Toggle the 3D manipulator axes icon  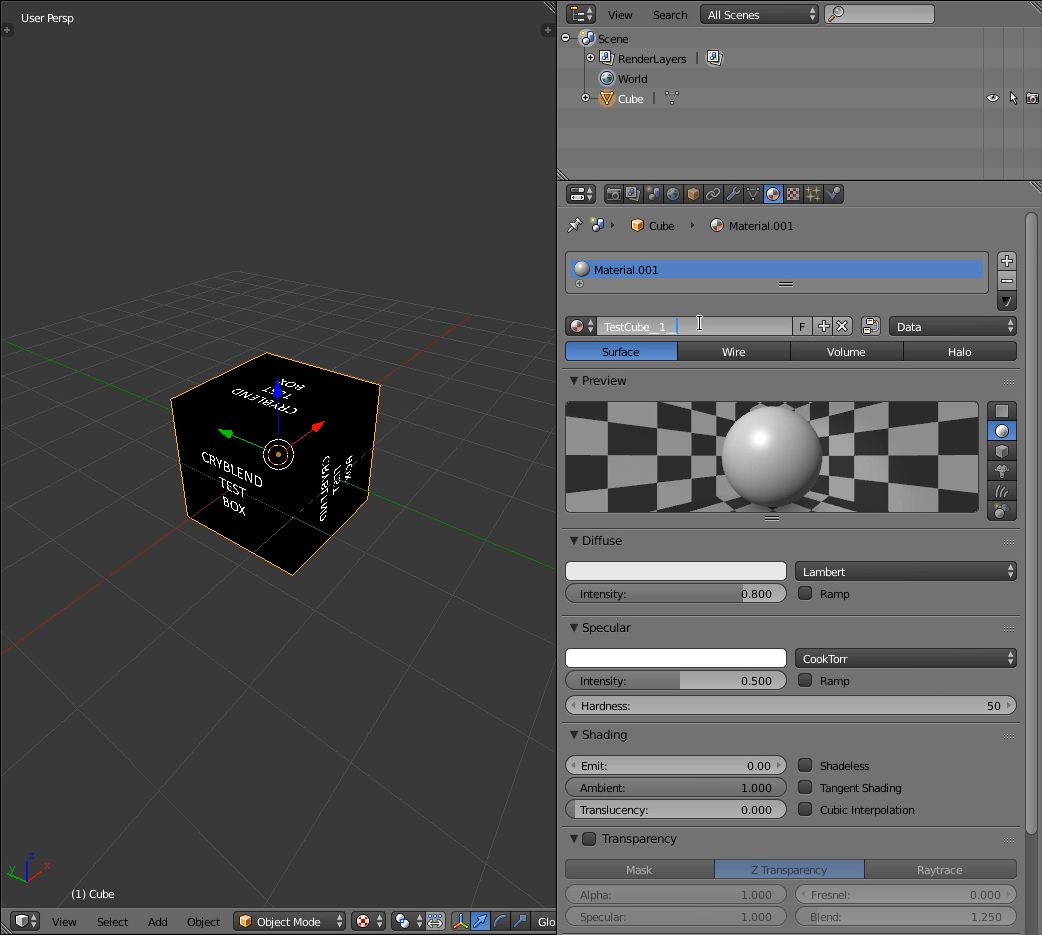coord(460,921)
